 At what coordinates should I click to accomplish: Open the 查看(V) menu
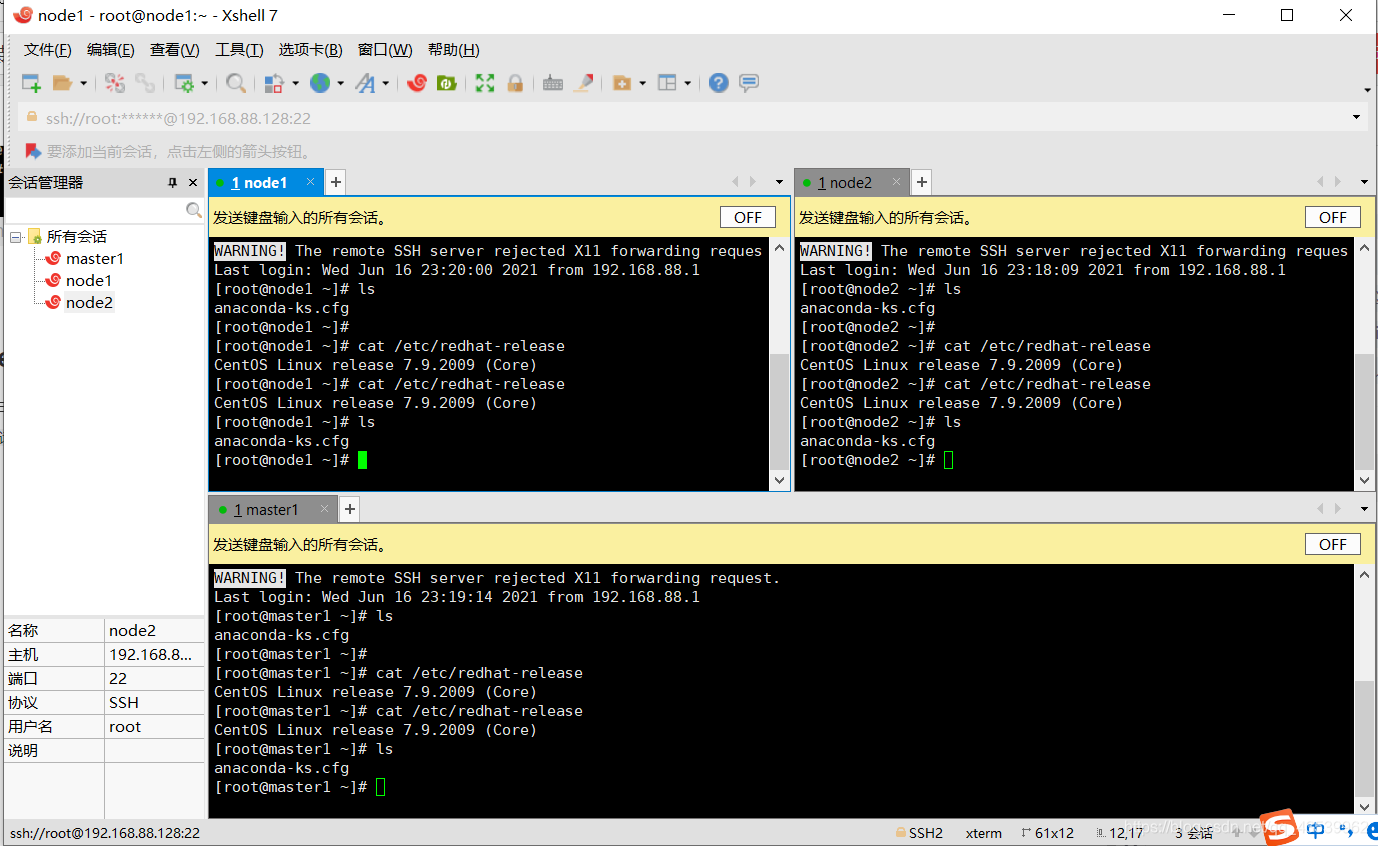click(174, 50)
